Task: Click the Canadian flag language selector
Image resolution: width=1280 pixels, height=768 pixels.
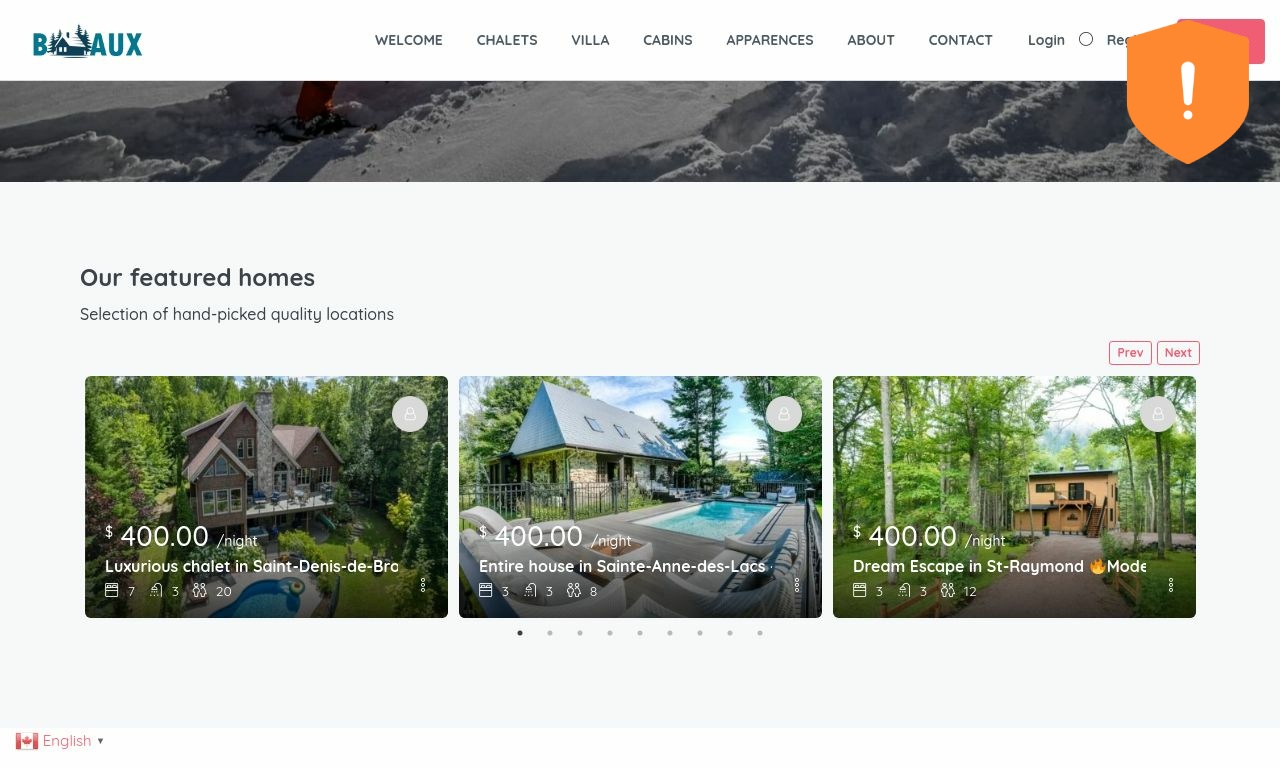Action: pos(27,741)
